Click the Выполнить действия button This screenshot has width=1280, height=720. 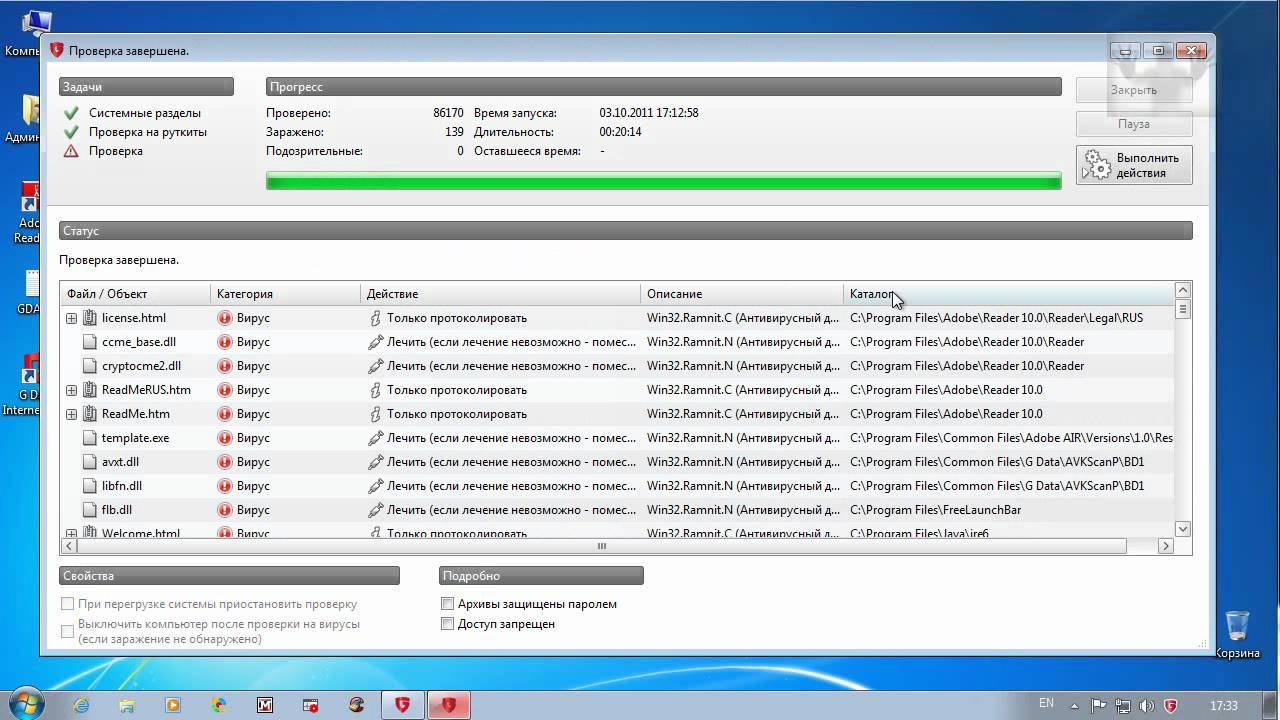pyautogui.click(x=1134, y=165)
